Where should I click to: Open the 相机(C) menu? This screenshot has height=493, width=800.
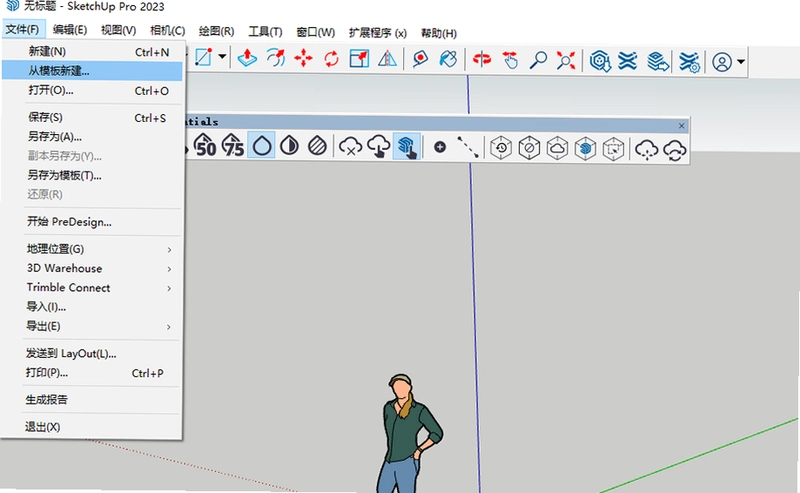[167, 31]
